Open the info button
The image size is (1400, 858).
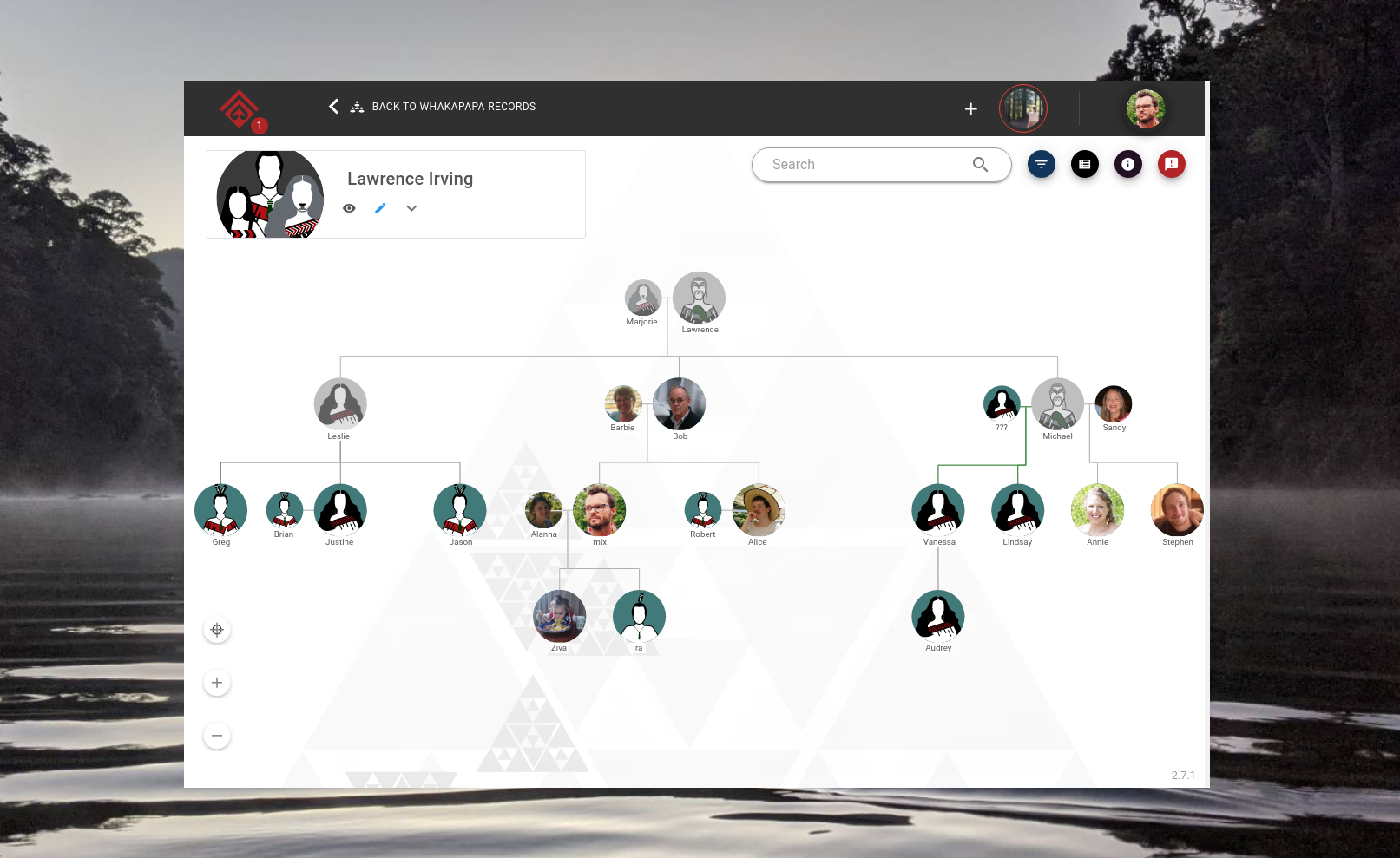tap(1128, 164)
